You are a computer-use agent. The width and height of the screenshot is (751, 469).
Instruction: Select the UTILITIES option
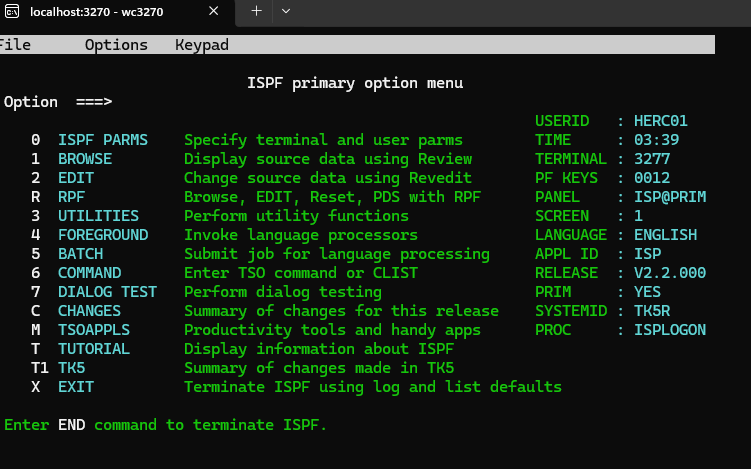(x=98, y=216)
